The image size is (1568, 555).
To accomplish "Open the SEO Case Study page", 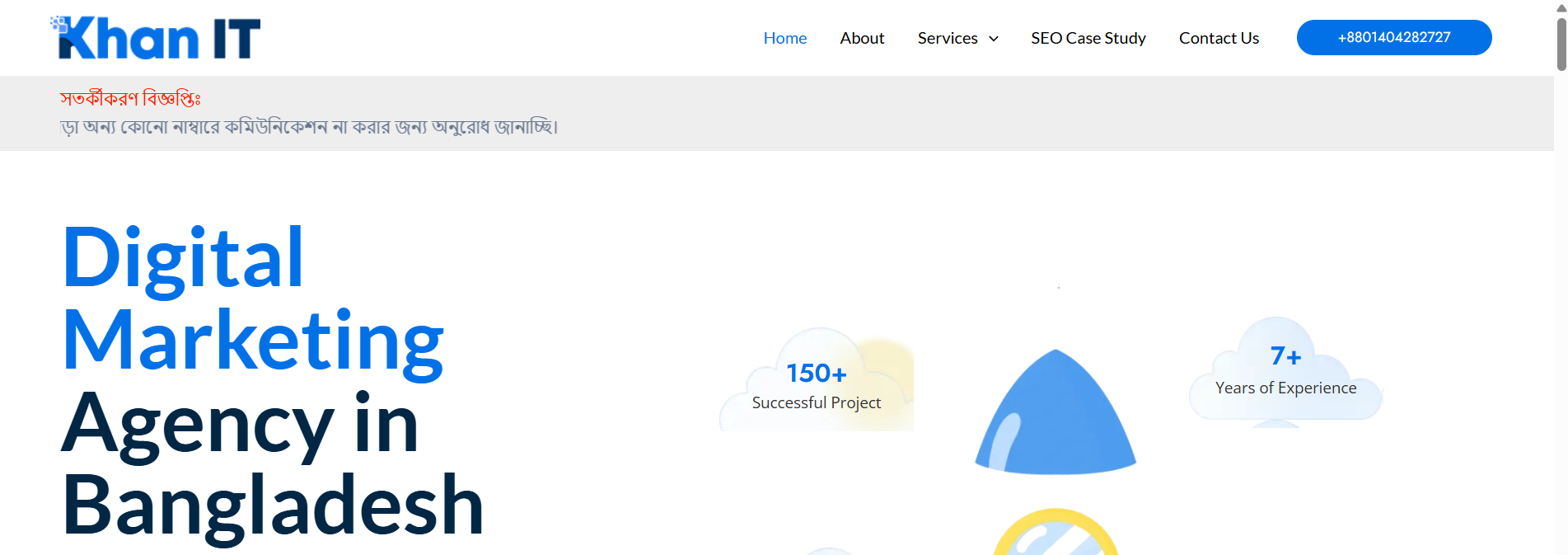I will 1088,39.
